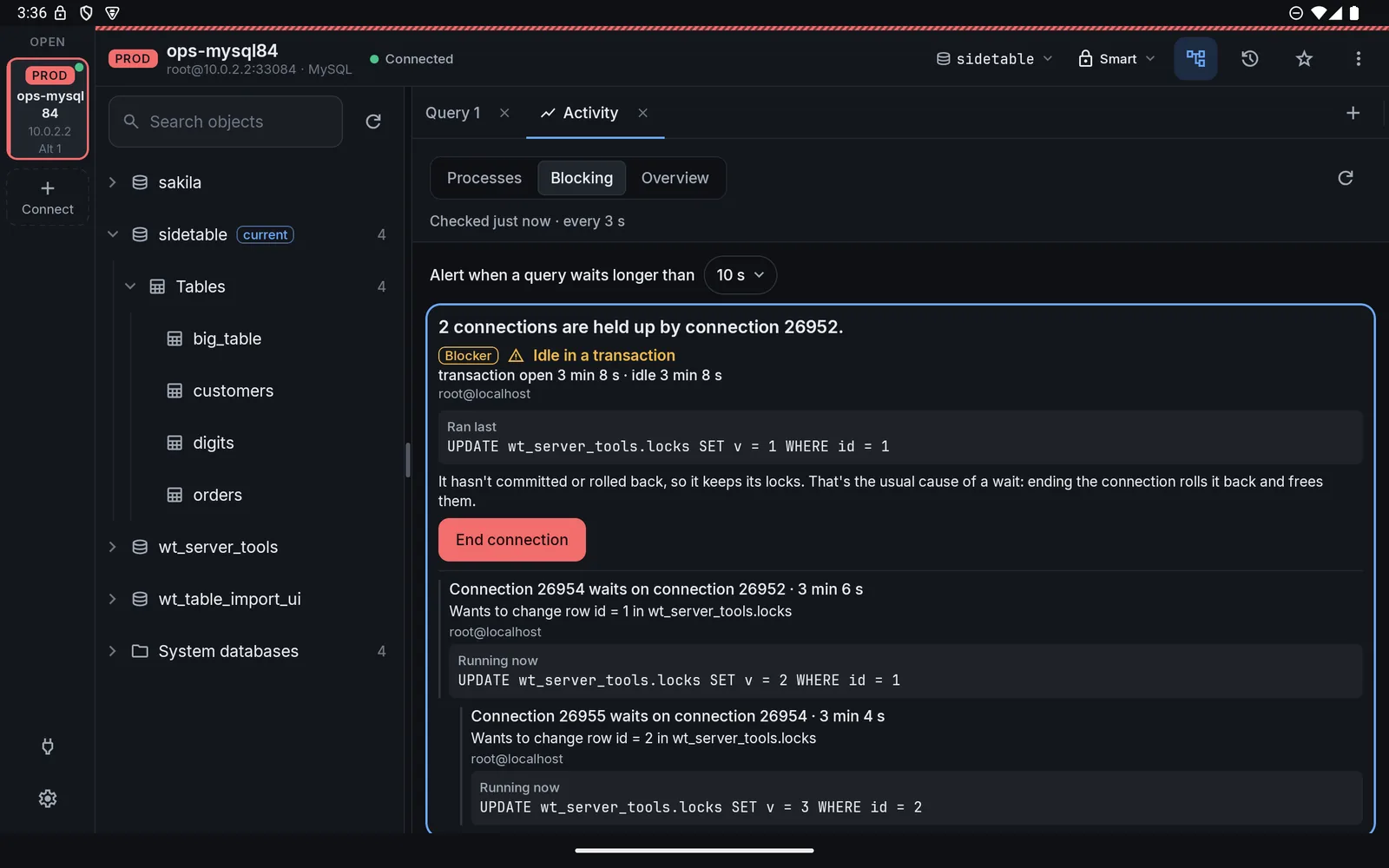Open connections plug icon in sidebar
This screenshot has height=868, width=1389.
[x=48, y=746]
